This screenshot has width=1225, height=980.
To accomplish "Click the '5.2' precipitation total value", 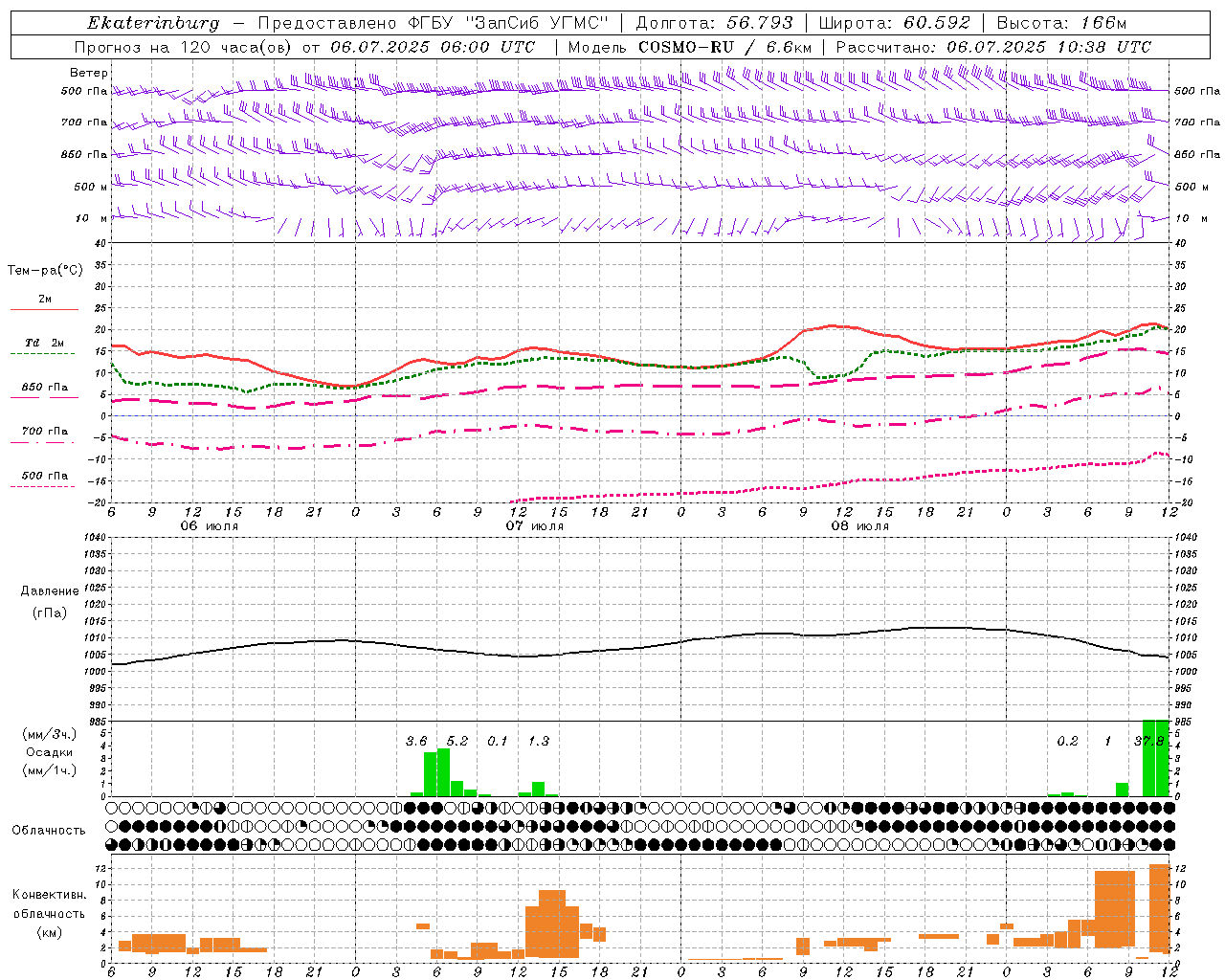I will 457,742.
